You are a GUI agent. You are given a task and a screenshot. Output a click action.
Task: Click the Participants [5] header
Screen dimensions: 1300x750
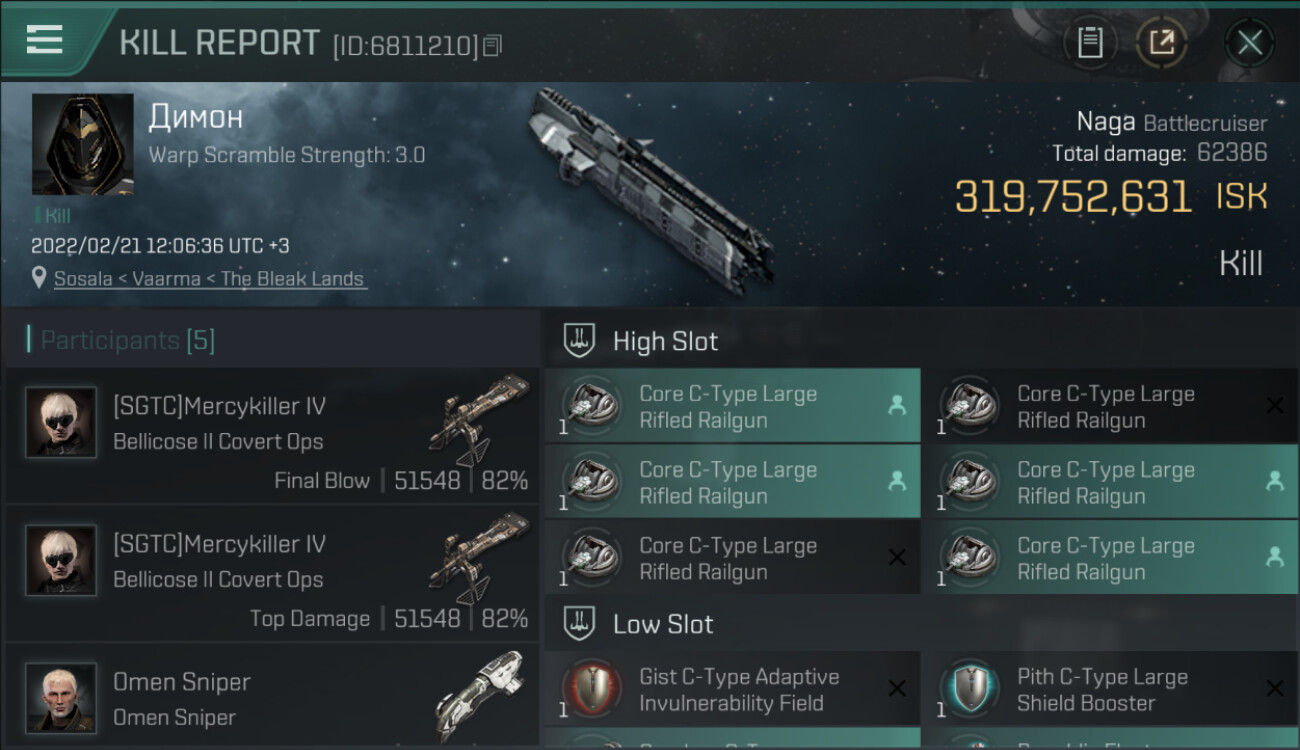click(x=127, y=340)
